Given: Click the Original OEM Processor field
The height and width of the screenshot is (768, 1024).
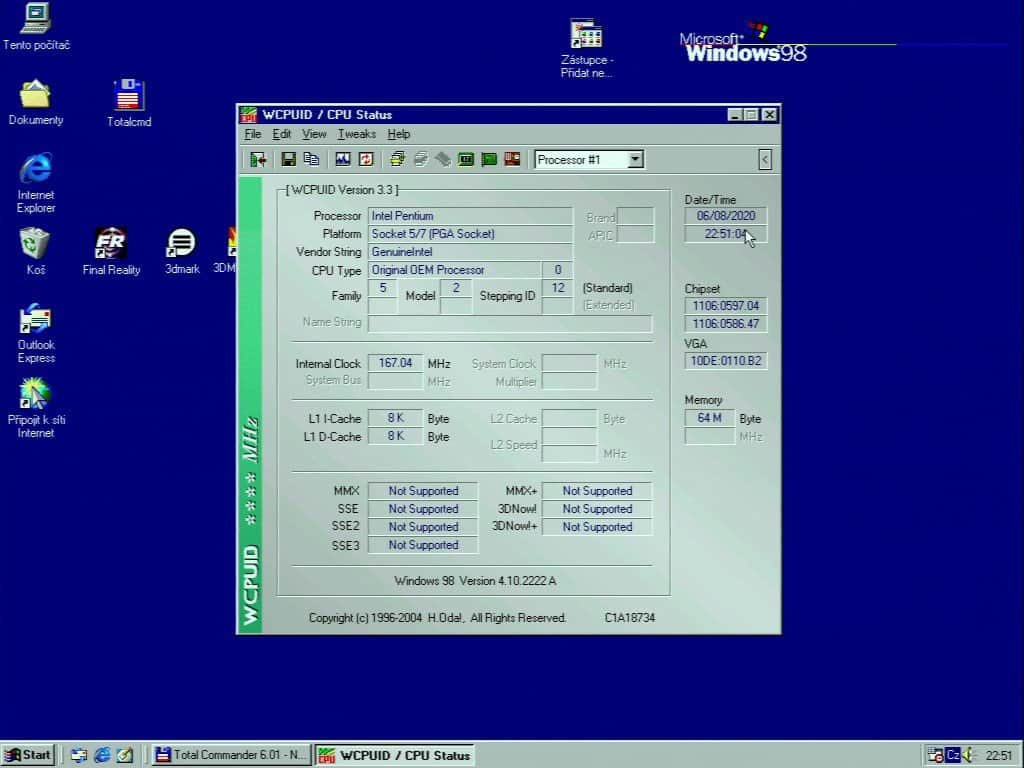Looking at the screenshot, I should point(455,270).
